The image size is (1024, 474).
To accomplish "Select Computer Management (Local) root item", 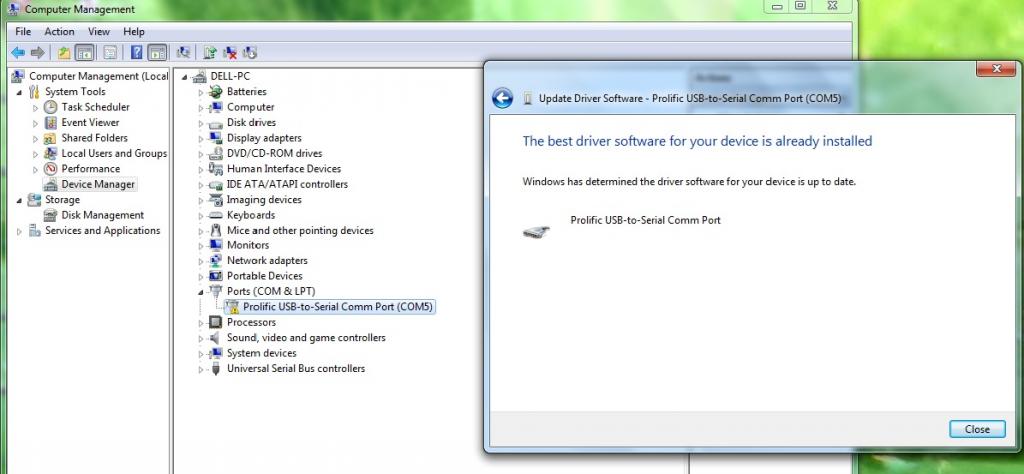I will (x=98, y=76).
